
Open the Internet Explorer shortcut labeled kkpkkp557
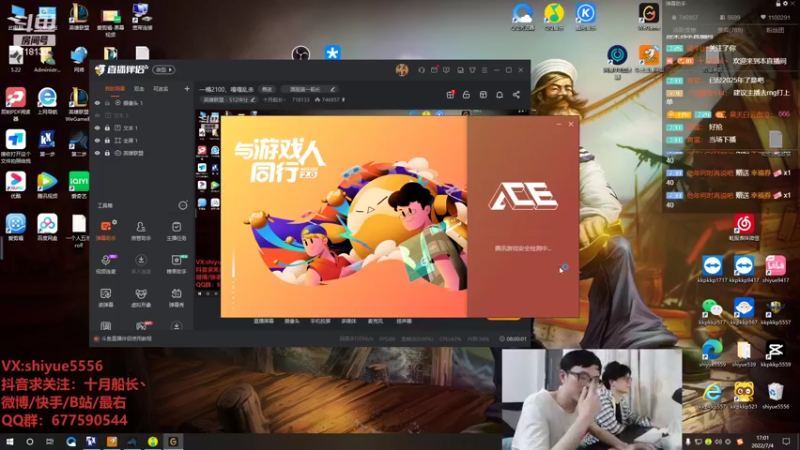[x=712, y=396]
